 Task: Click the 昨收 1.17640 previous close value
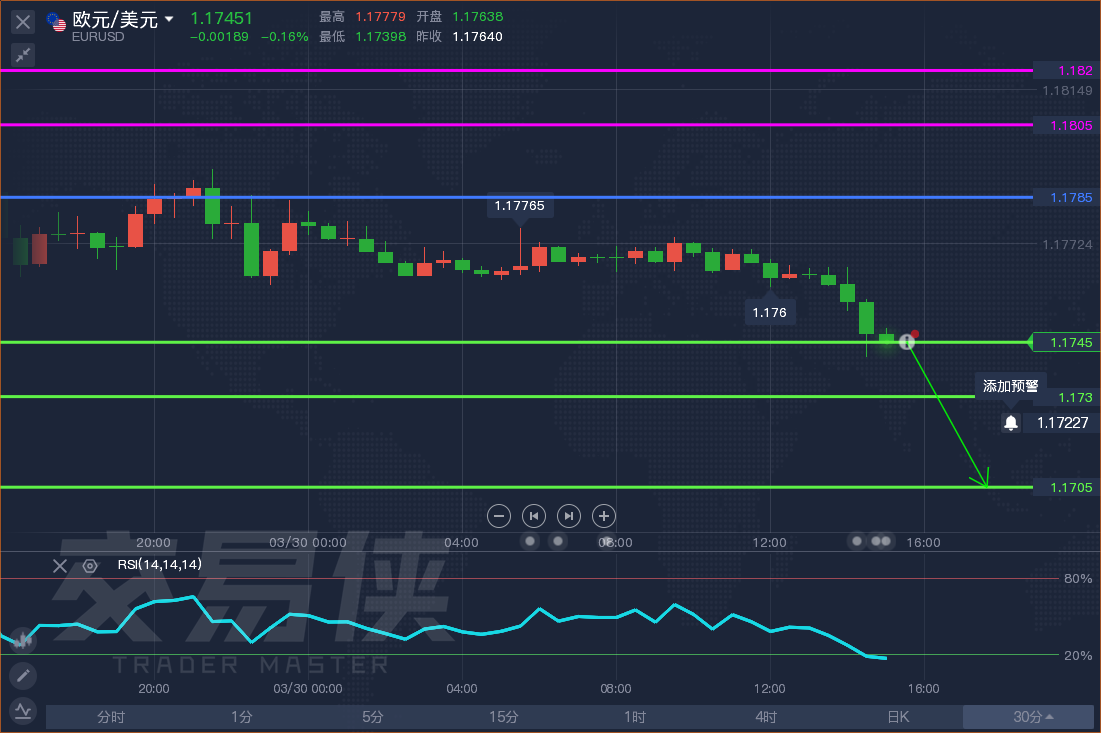(460, 37)
